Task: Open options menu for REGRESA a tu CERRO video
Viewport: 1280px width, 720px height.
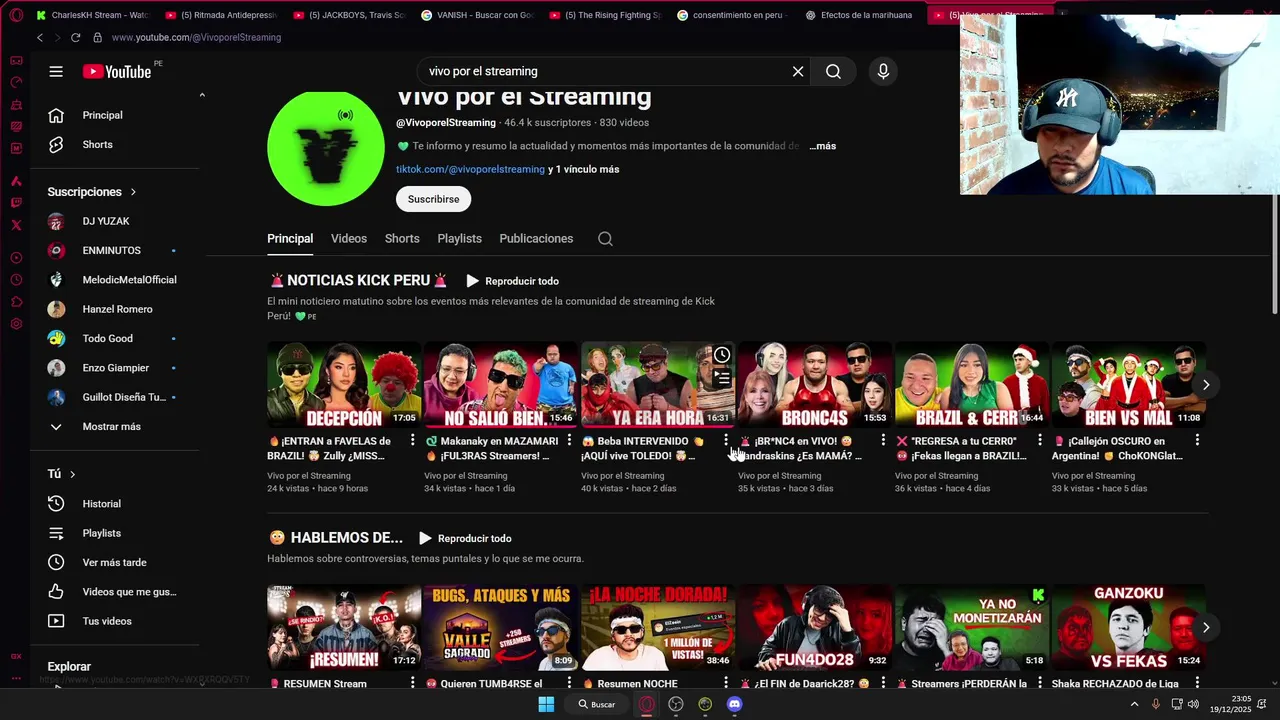Action: (1040, 440)
